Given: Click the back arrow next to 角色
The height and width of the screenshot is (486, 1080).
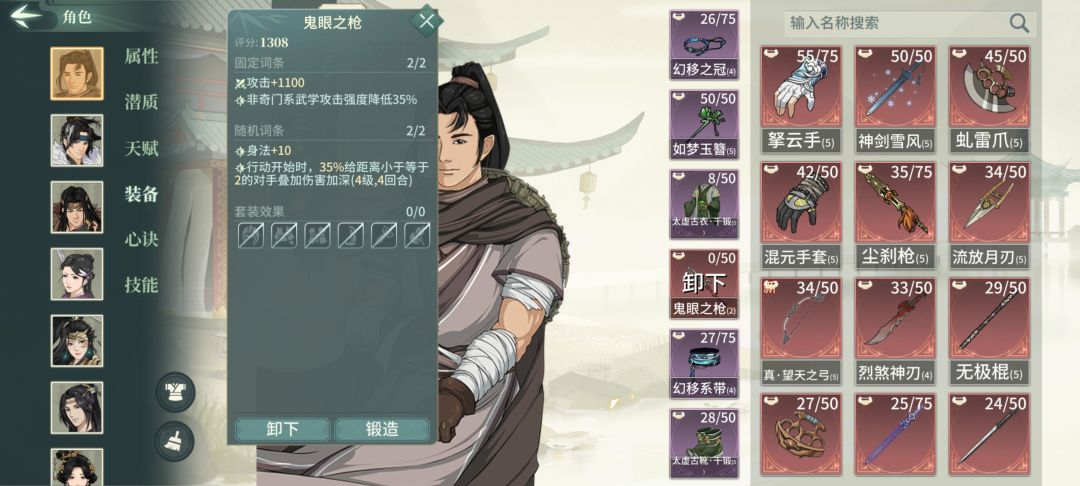Looking at the screenshot, I should tap(26, 17).
